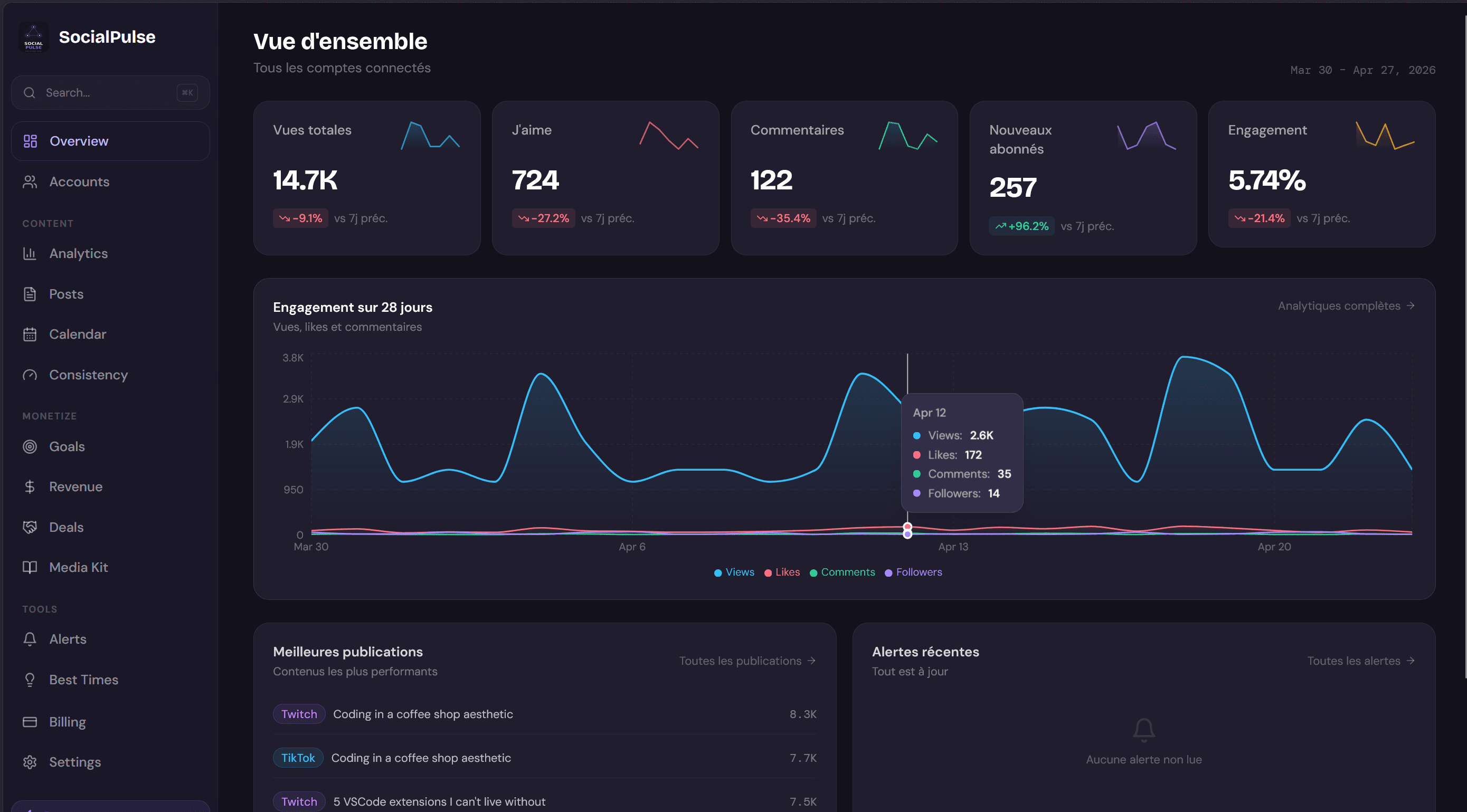Click the Engagement orange sparkline

1386,136
